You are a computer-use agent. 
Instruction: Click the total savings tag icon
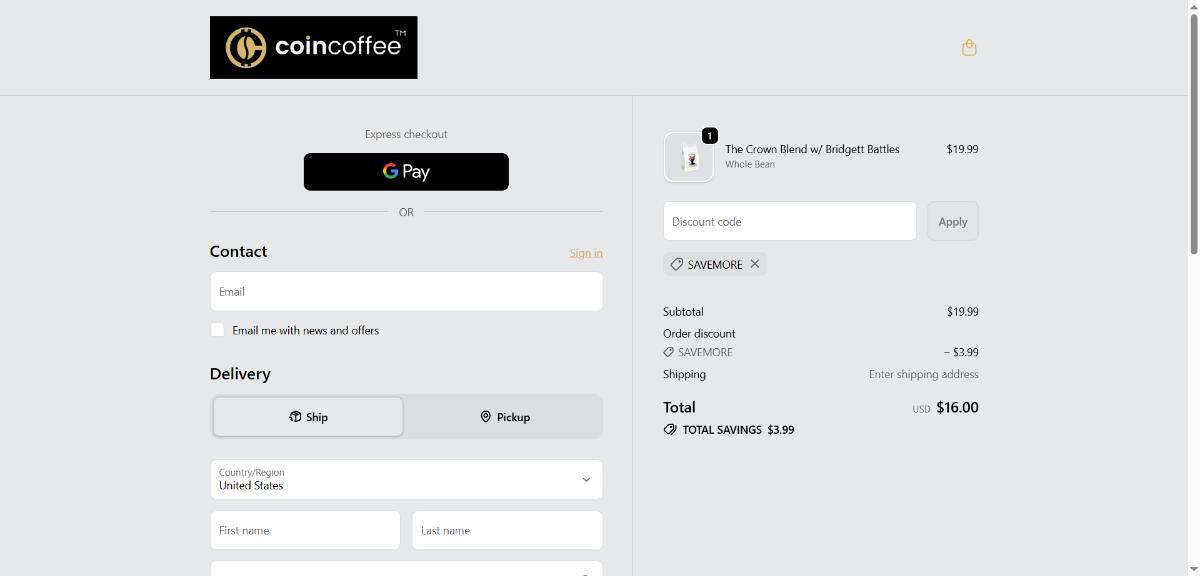coord(670,430)
